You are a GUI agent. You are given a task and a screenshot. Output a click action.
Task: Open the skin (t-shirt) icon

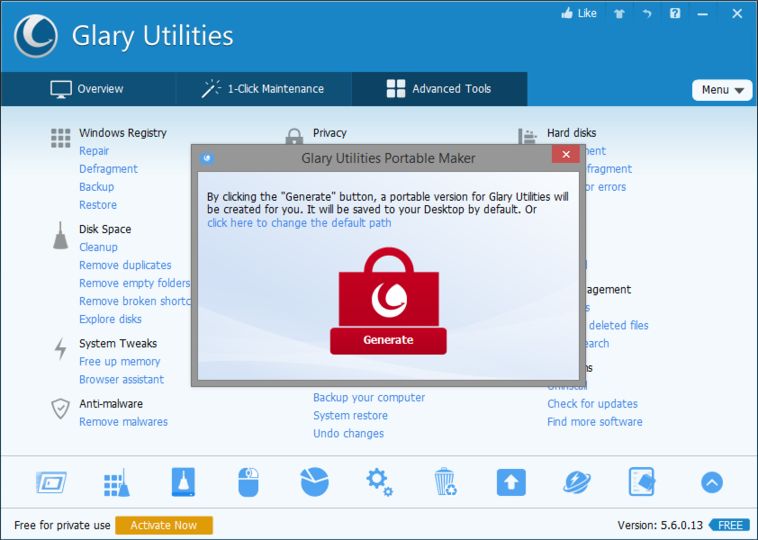point(619,14)
